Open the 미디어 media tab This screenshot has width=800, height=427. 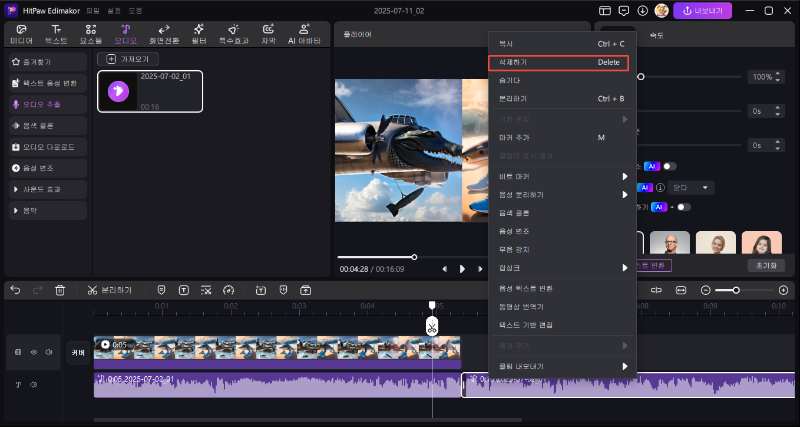click(21, 34)
